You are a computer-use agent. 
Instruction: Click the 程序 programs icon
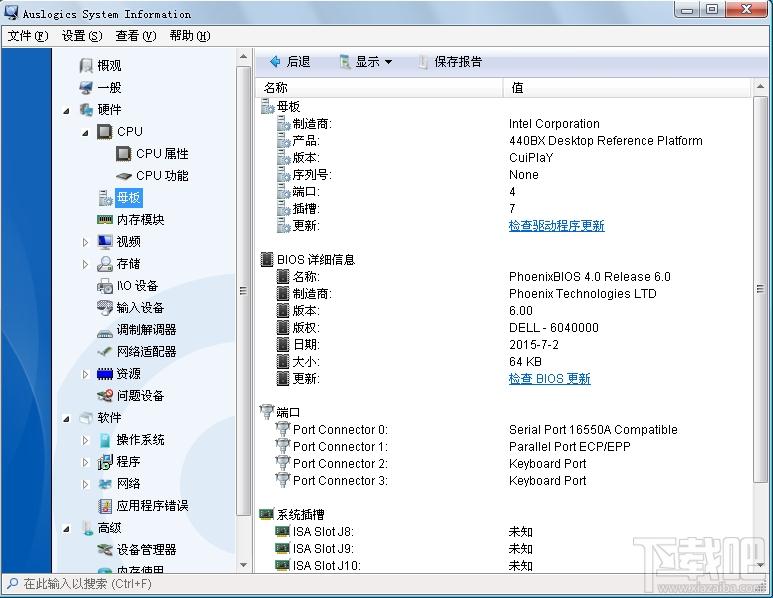[105, 462]
